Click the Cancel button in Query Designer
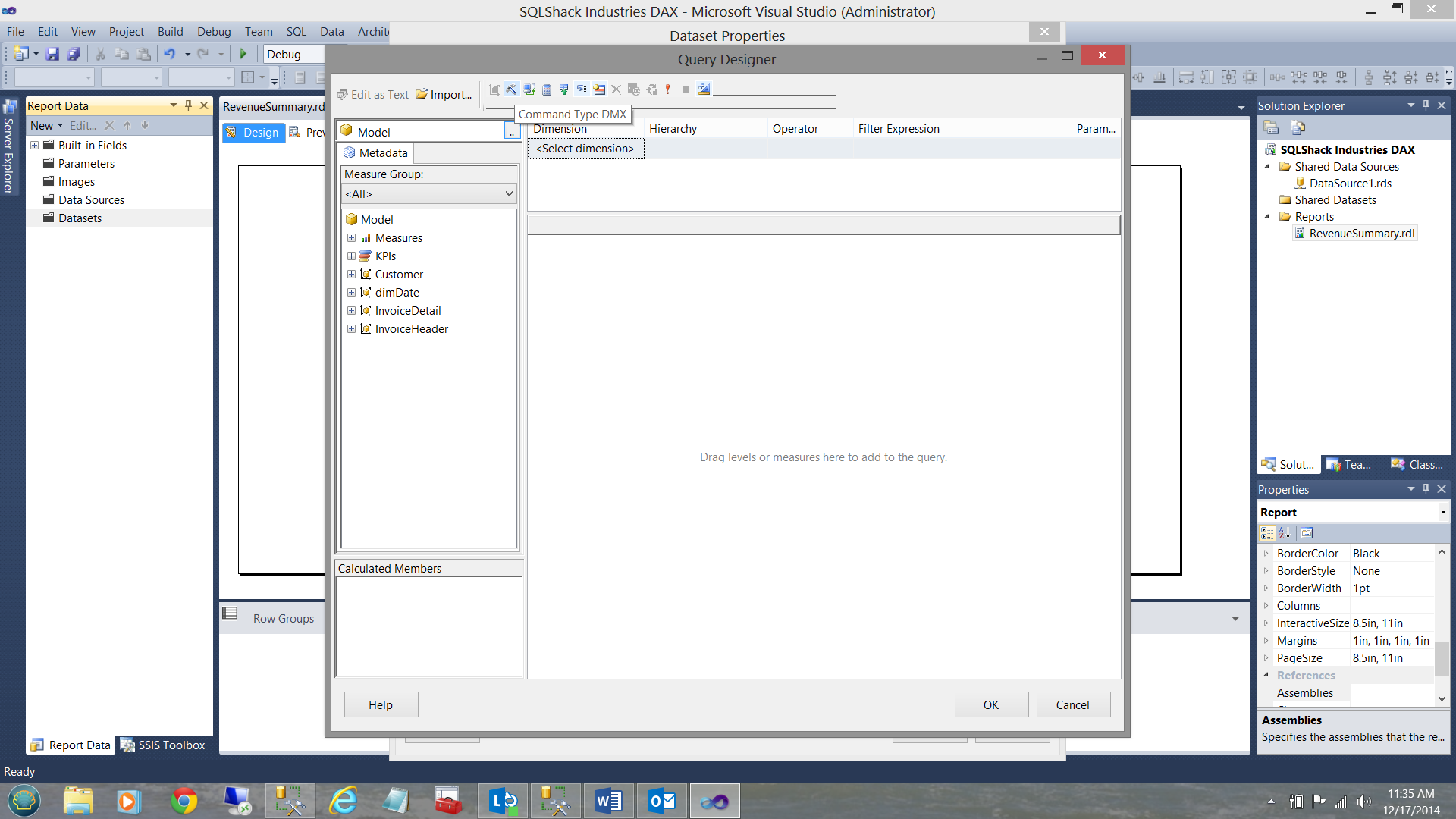The image size is (1456, 819). (x=1072, y=704)
